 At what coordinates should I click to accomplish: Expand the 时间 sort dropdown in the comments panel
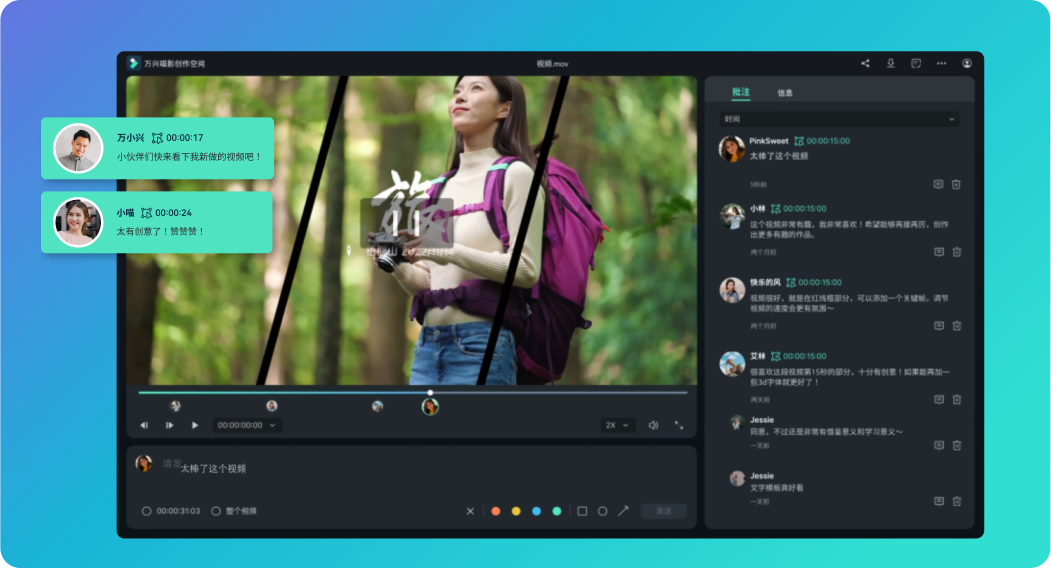coord(839,119)
